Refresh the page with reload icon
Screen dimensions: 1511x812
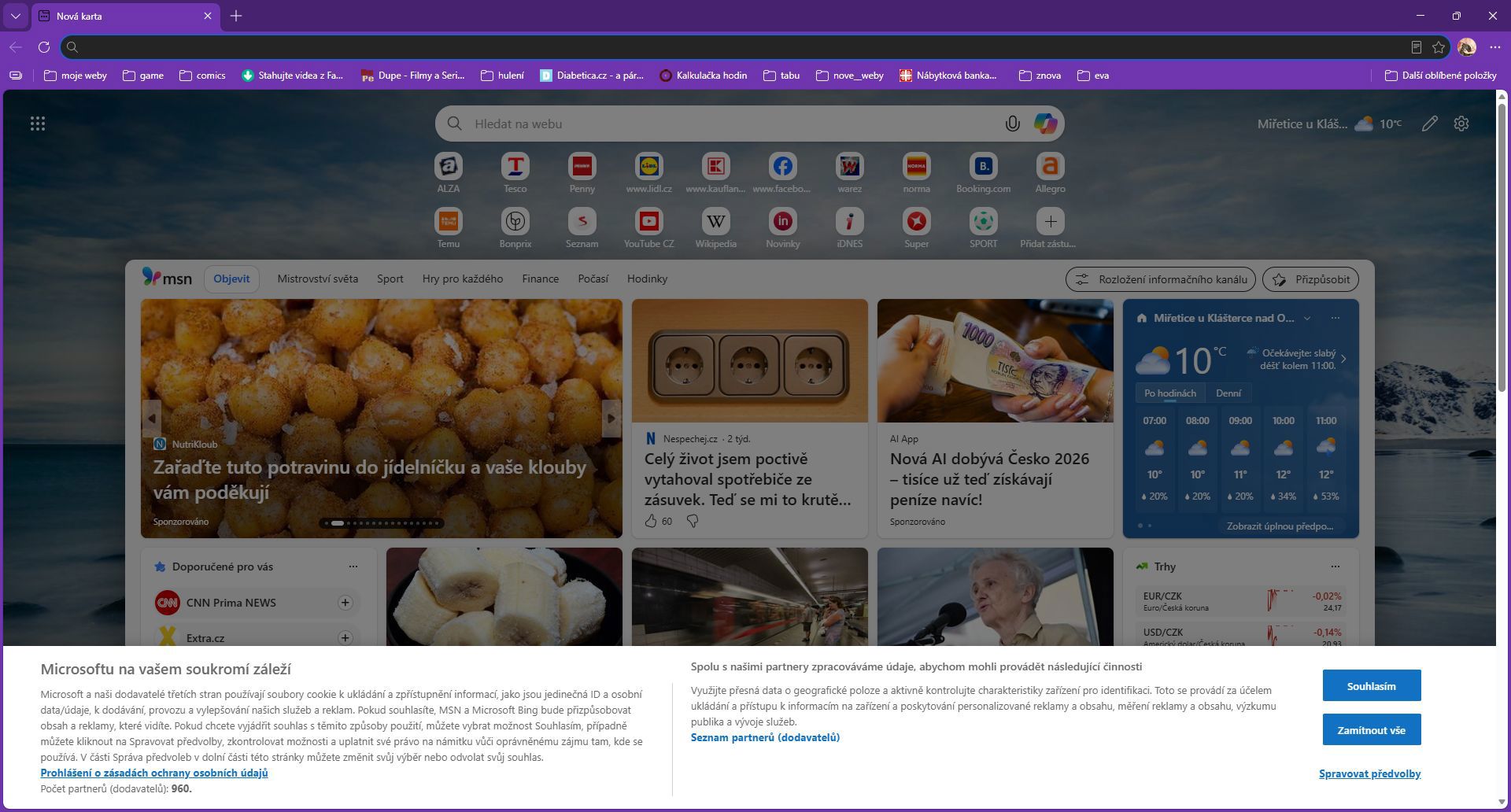[44, 47]
